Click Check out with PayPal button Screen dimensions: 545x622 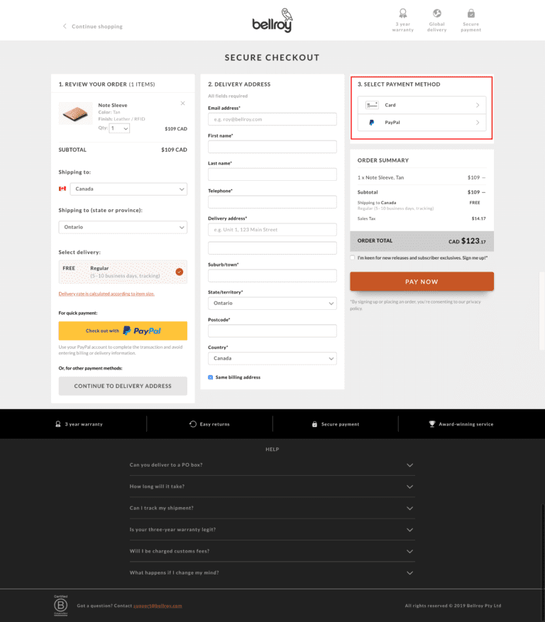tap(123, 331)
